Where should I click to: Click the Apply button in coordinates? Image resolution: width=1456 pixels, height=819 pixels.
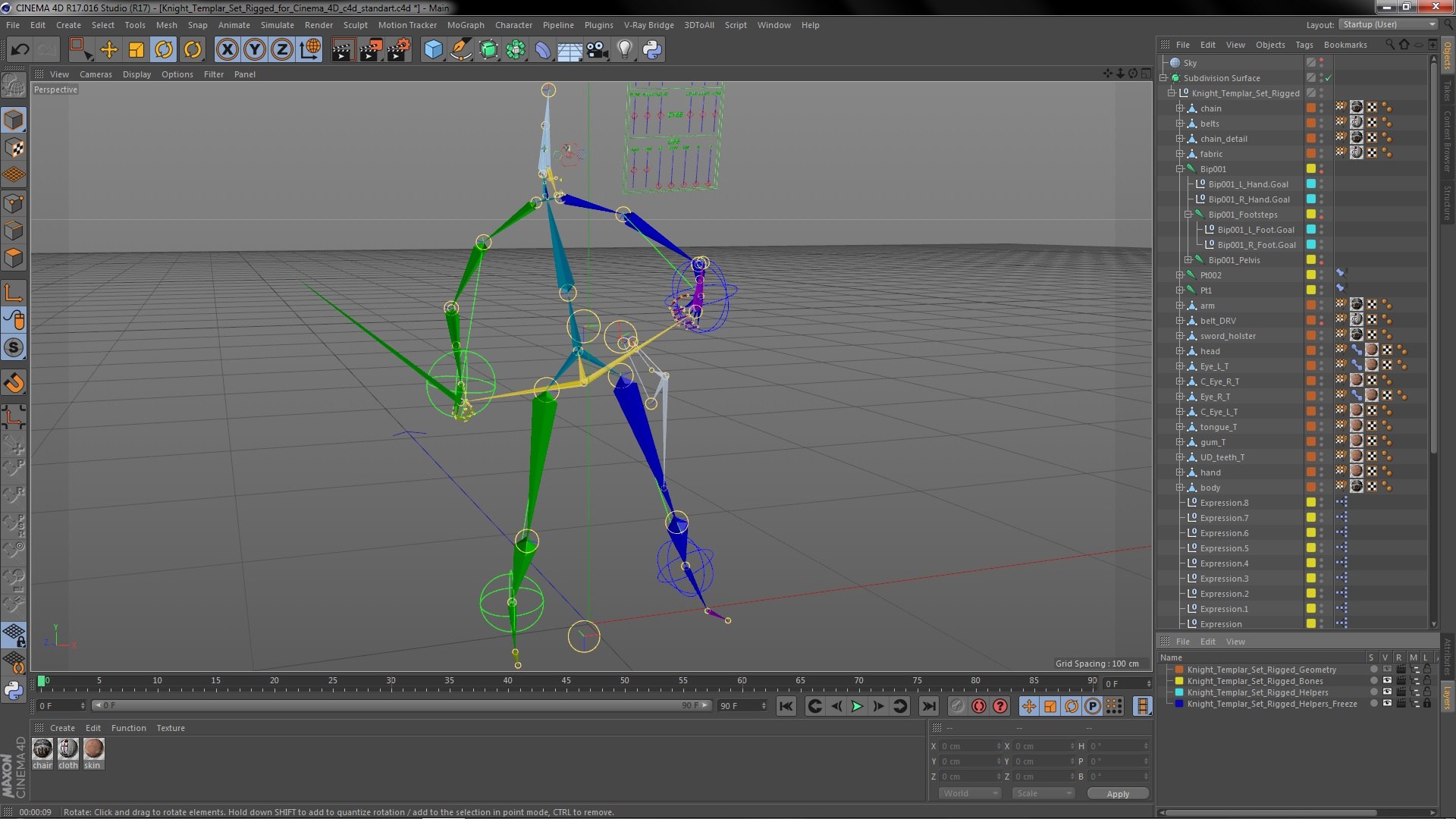pos(1118,794)
